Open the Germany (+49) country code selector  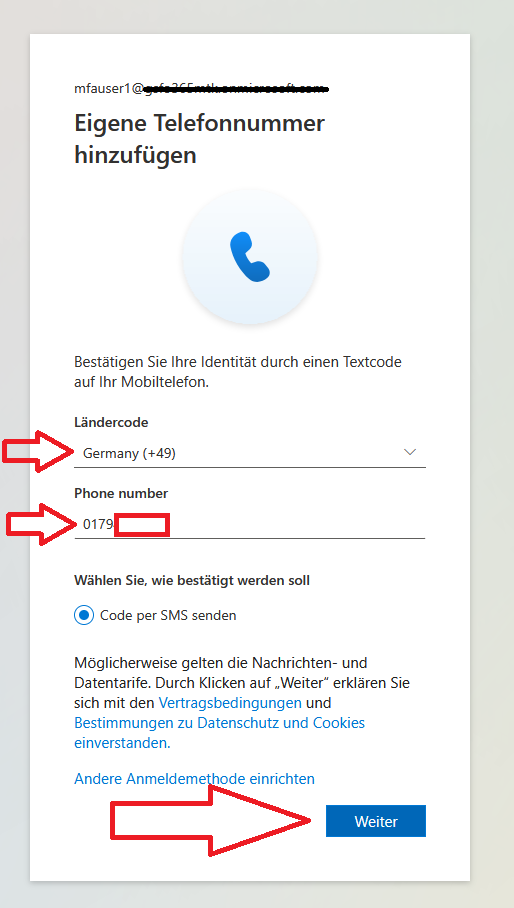point(250,453)
